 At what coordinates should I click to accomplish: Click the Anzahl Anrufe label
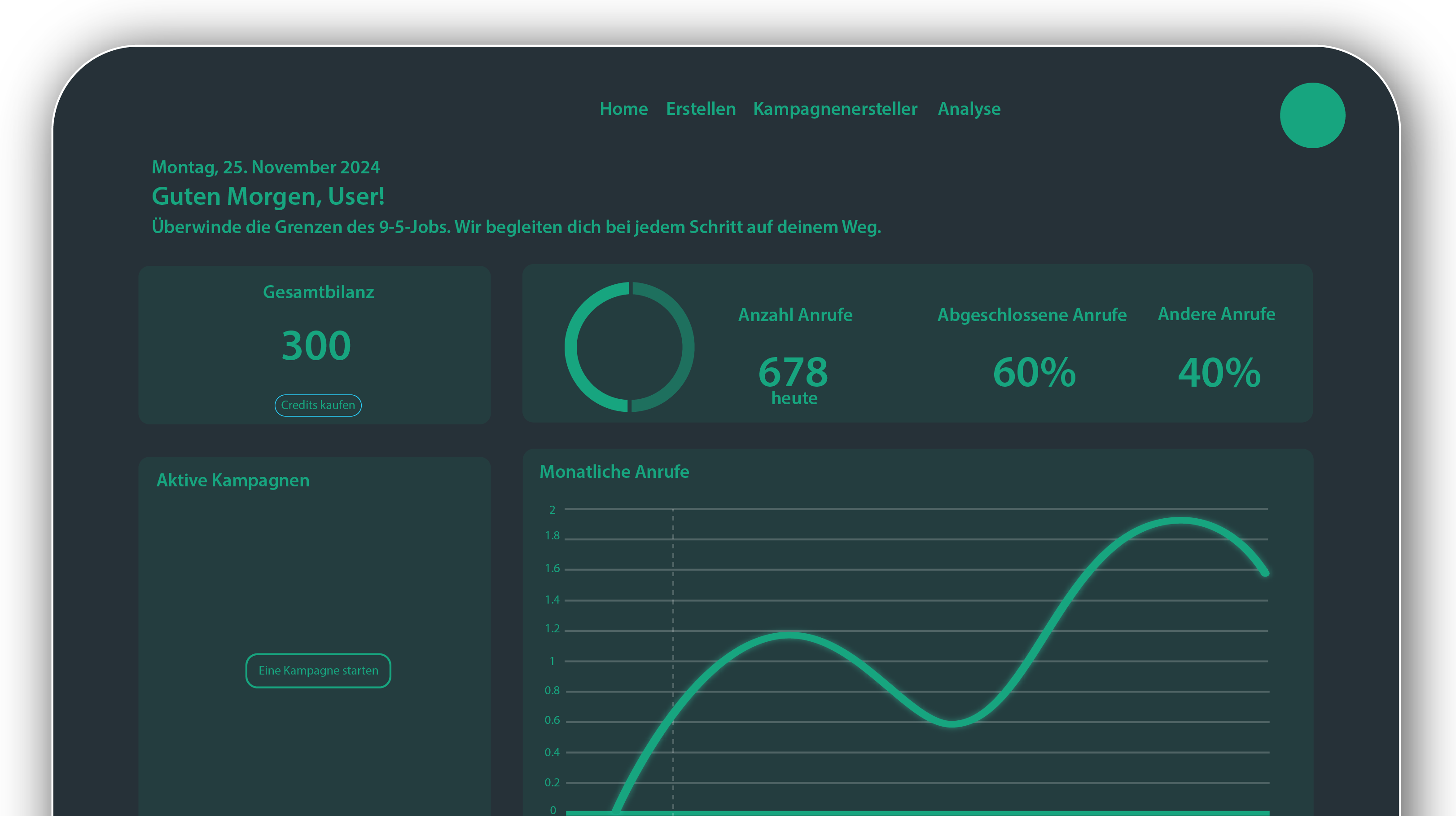coord(795,314)
